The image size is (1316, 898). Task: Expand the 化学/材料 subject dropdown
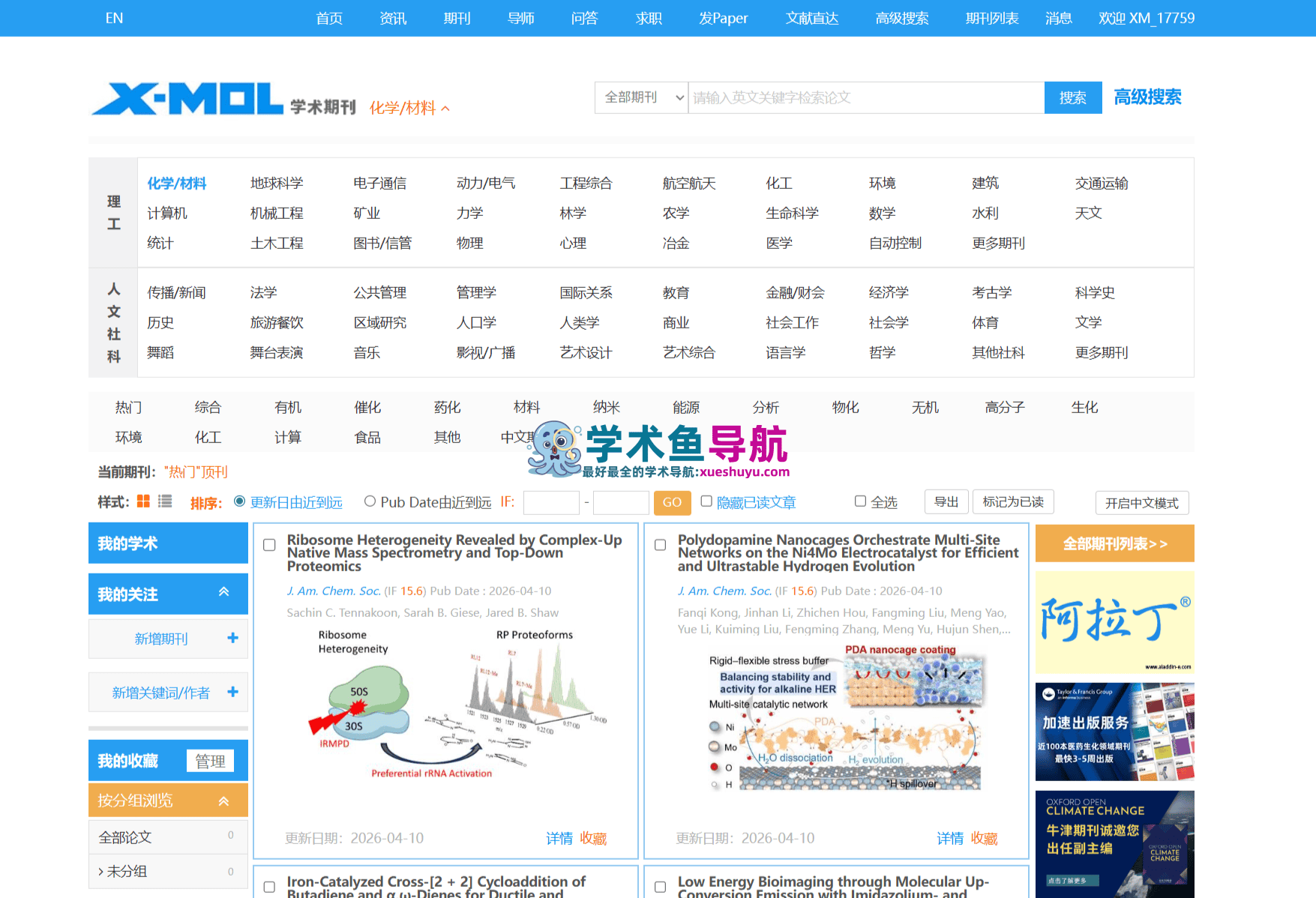[x=409, y=108]
